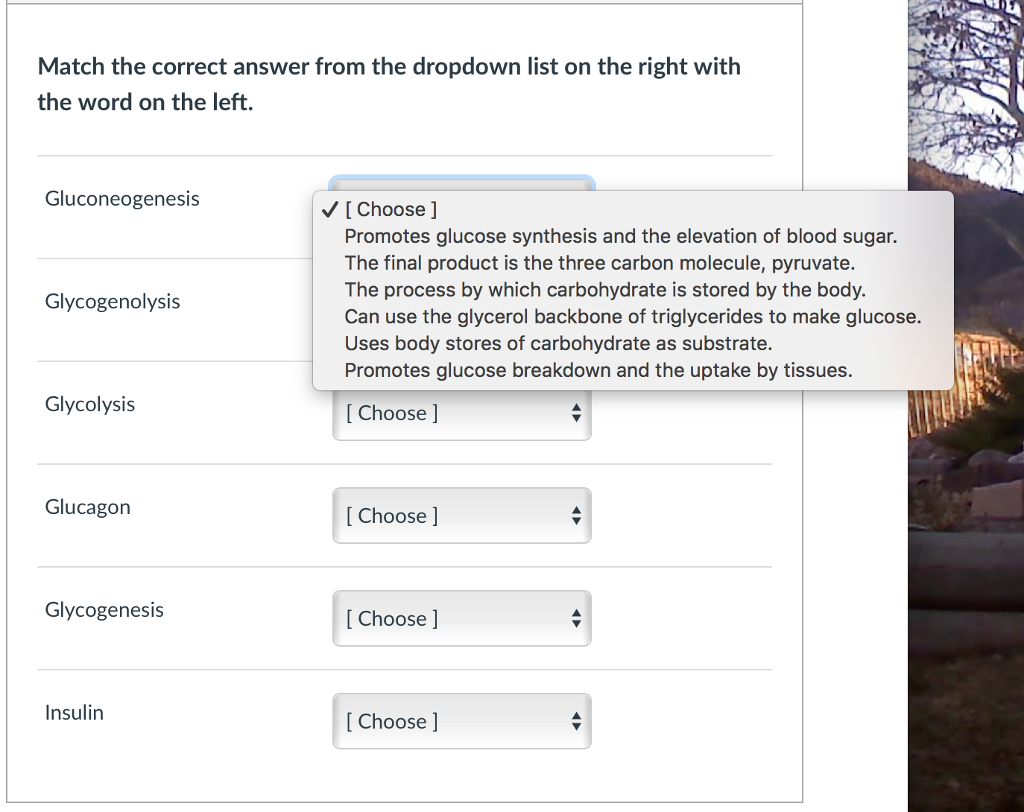The image size is (1024, 812).
Task: Open the Insulin dropdown
Action: (x=462, y=721)
